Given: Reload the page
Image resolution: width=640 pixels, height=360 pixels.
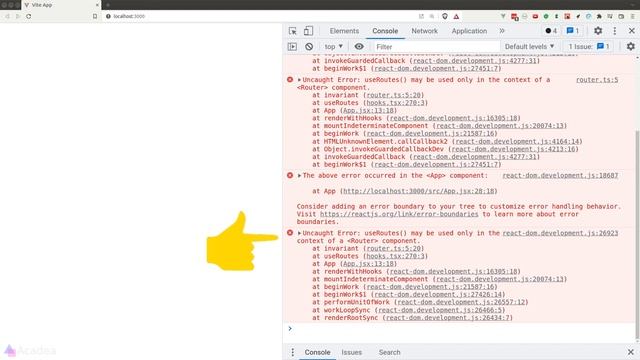Looking at the screenshot, I should click(29, 16).
